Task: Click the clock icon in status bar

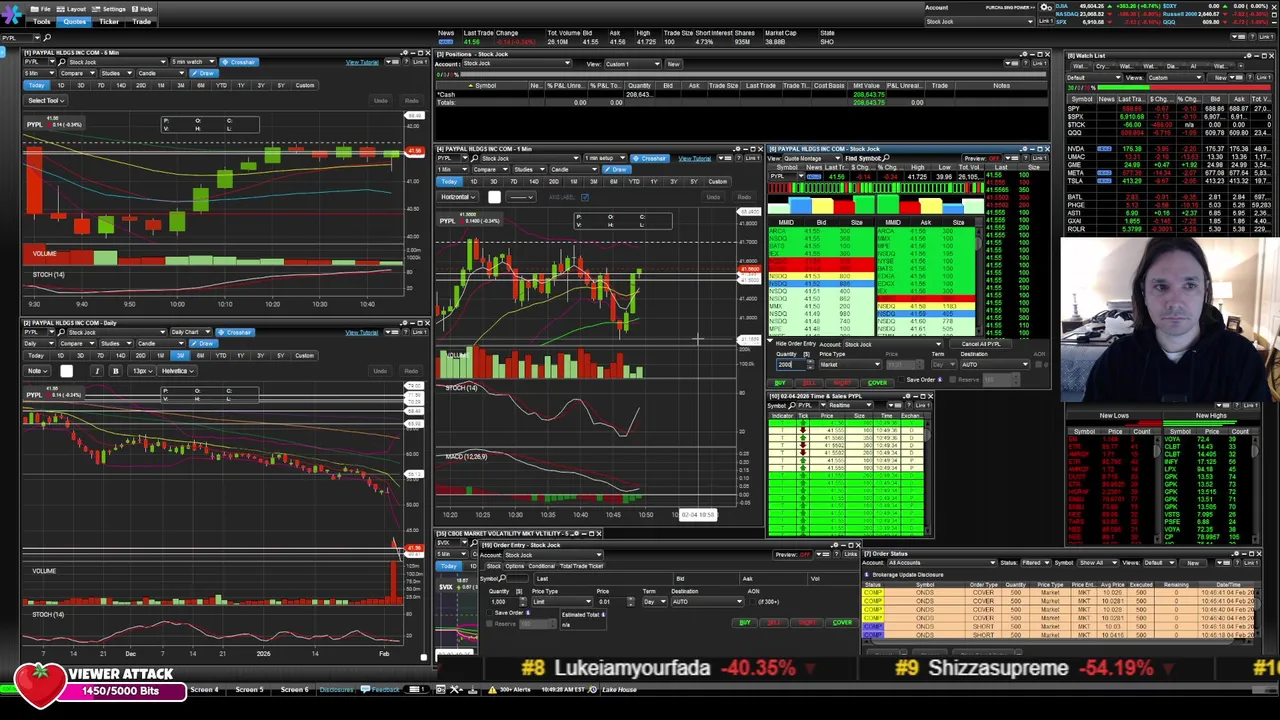Action: 593,690
